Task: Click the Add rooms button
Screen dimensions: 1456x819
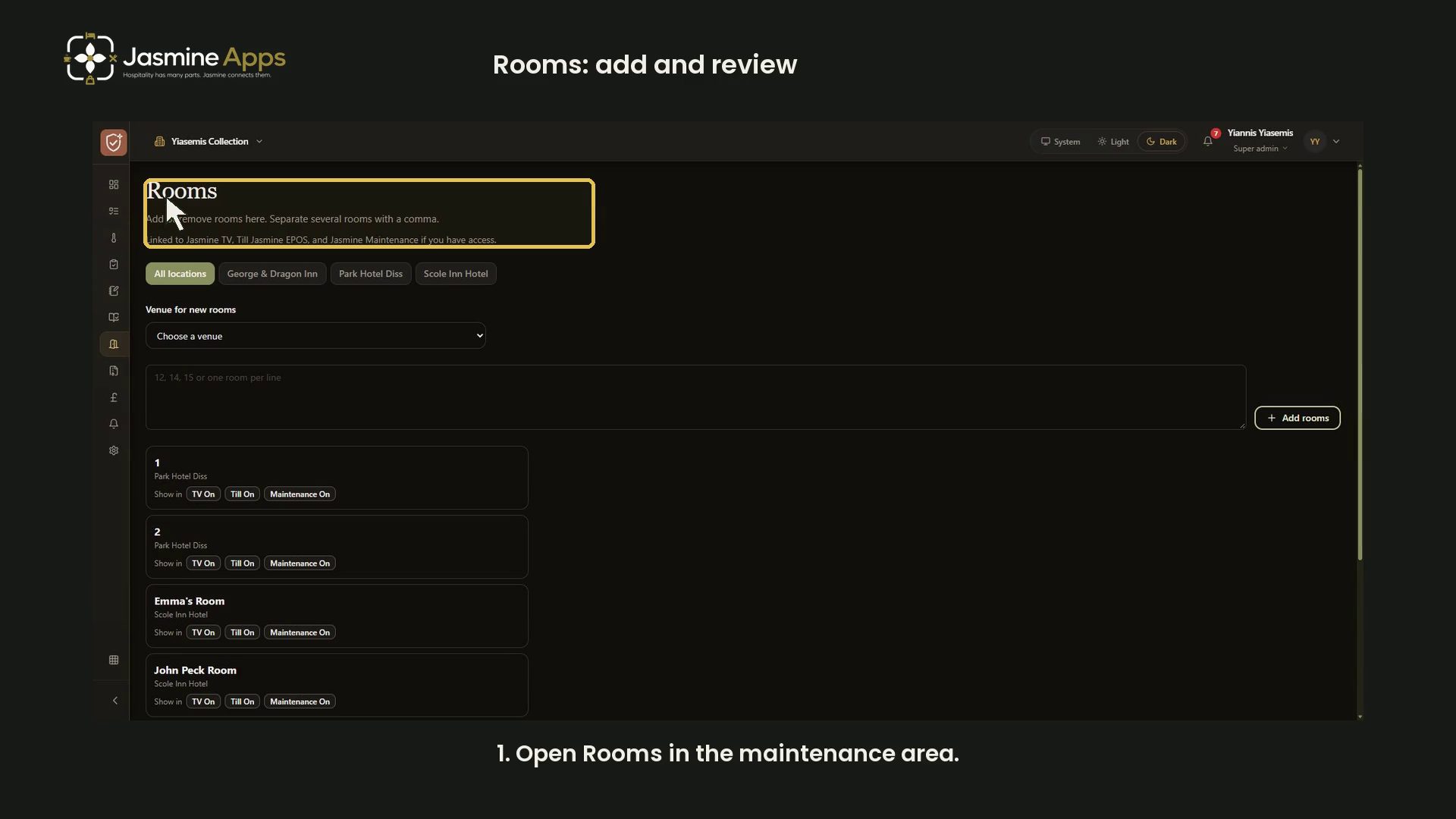Action: pos(1298,418)
